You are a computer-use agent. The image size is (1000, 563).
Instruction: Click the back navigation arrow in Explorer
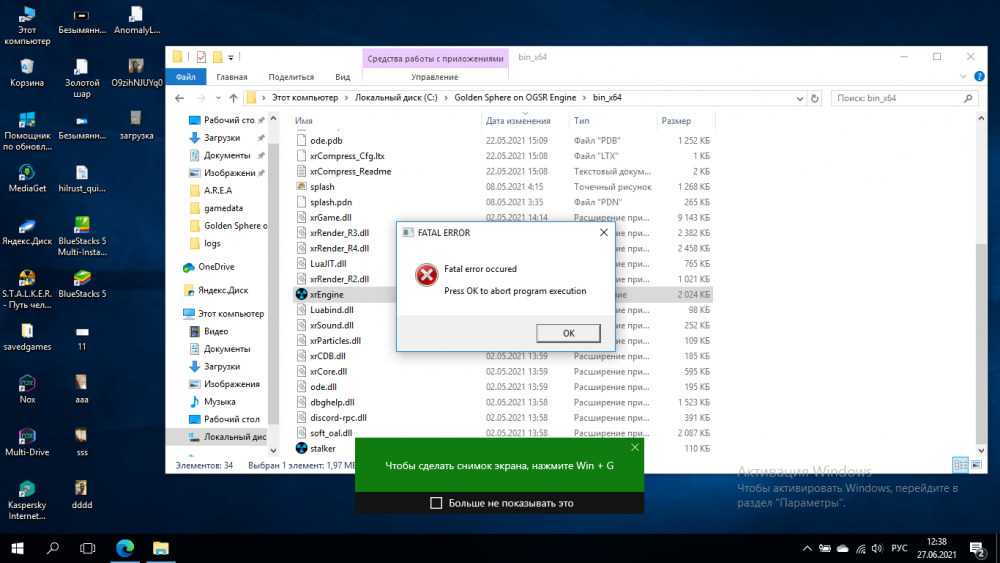click(180, 98)
